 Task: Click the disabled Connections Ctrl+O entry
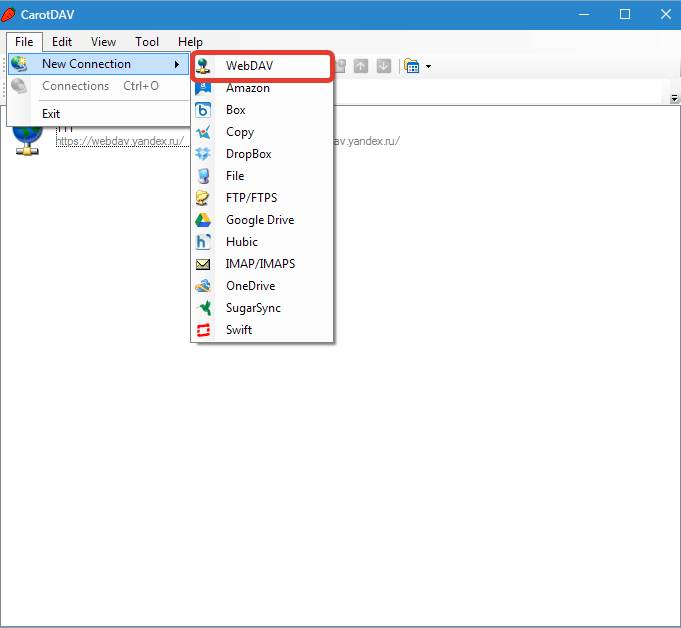coord(99,86)
